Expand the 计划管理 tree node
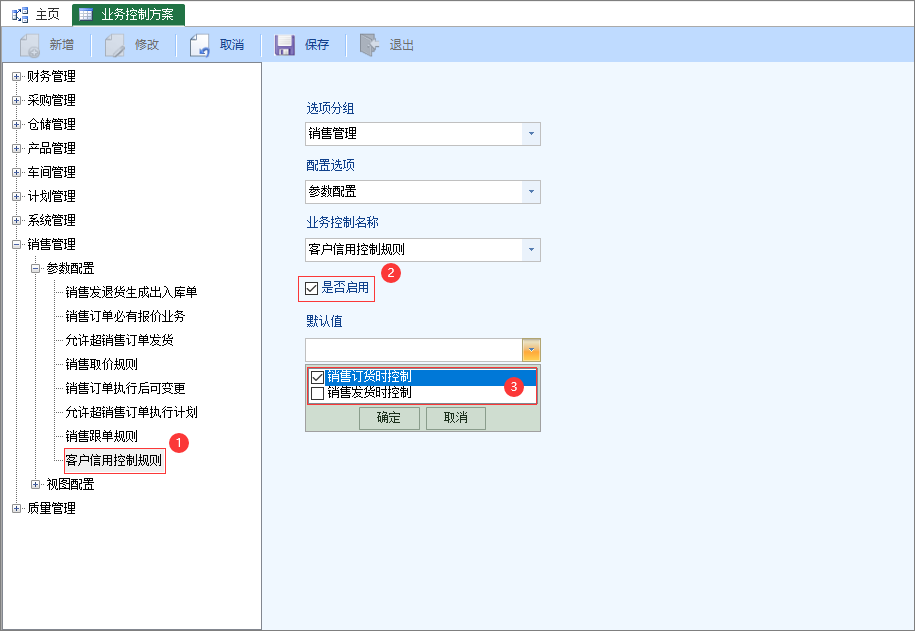The width and height of the screenshot is (915, 631). coord(16,196)
